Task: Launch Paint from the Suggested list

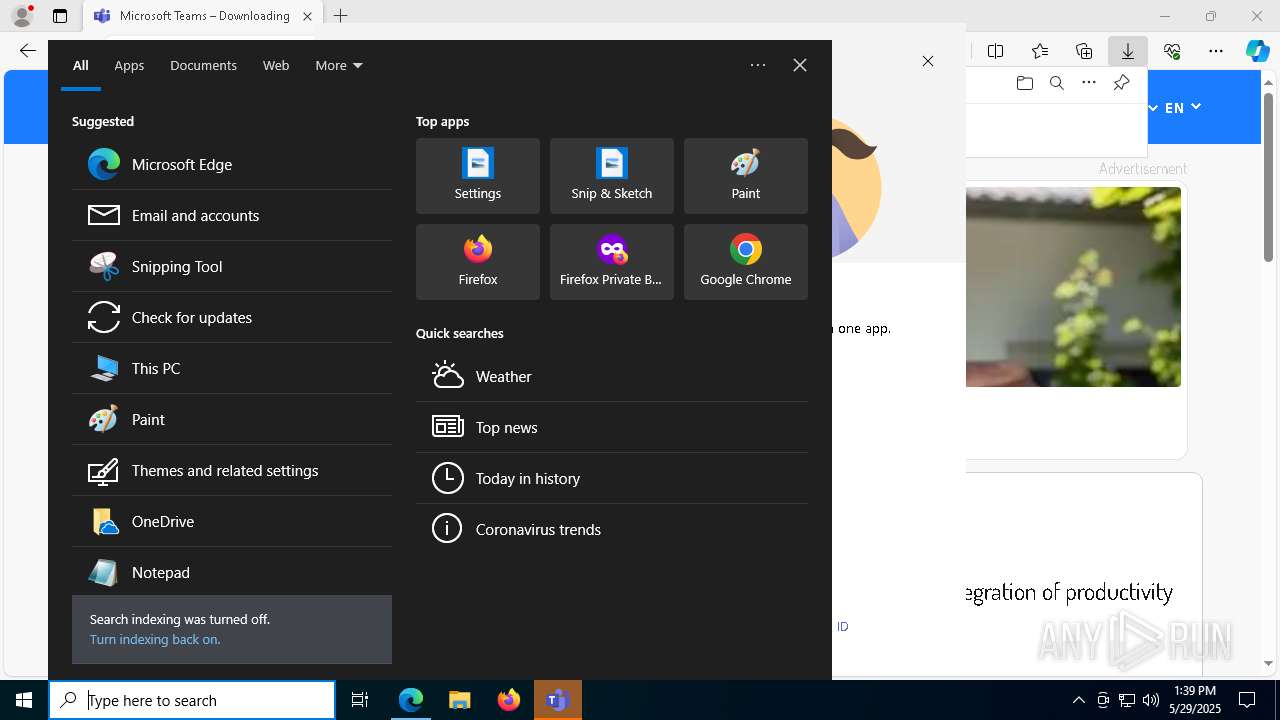Action: point(232,419)
